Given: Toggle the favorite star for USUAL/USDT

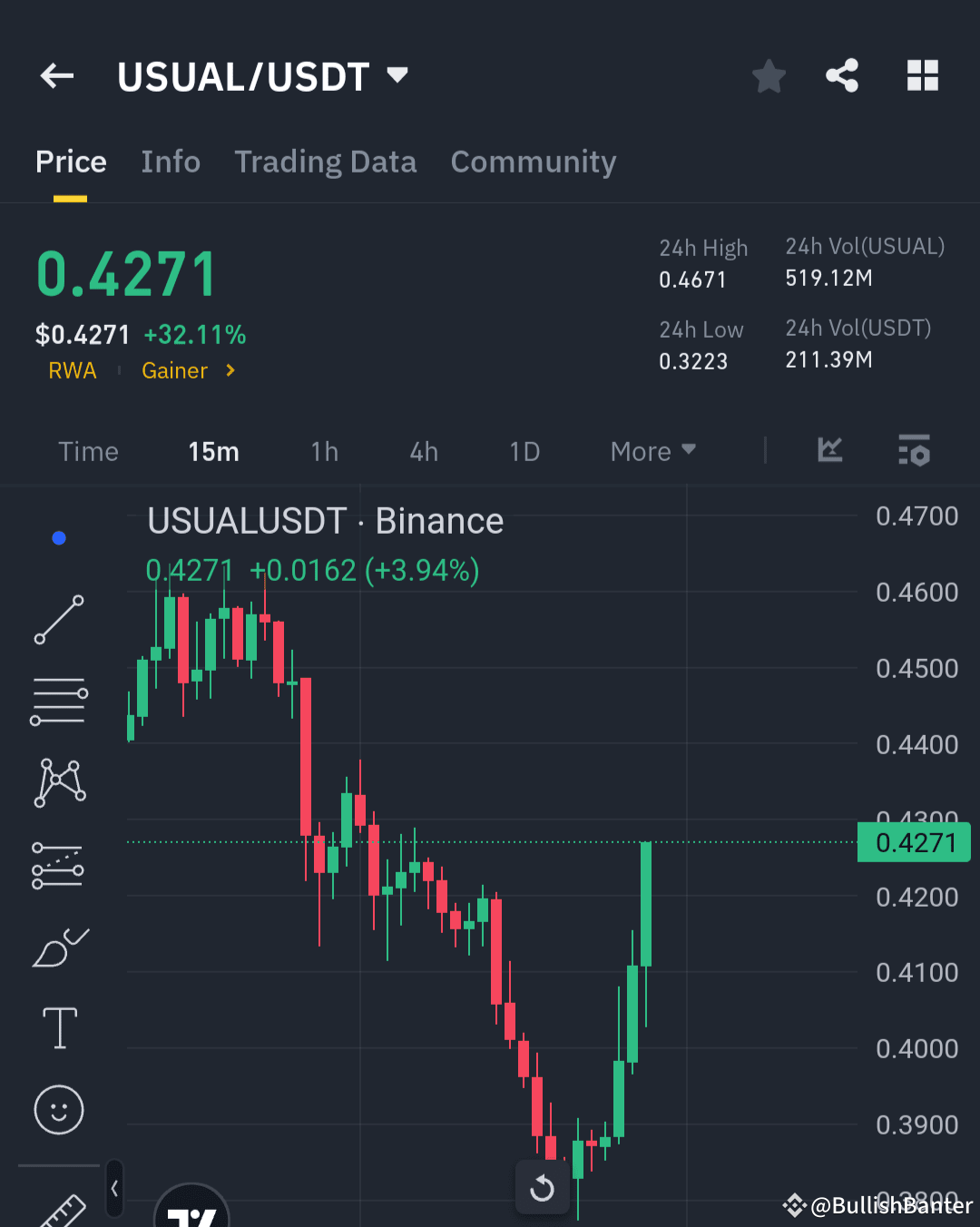Looking at the screenshot, I should click(769, 76).
